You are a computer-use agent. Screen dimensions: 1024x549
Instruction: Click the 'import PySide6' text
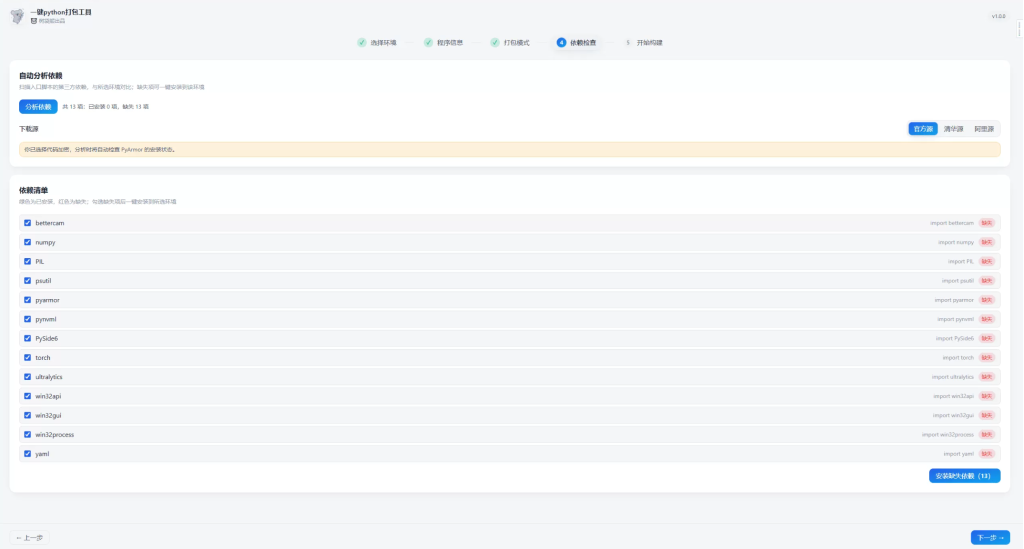[x=955, y=338]
